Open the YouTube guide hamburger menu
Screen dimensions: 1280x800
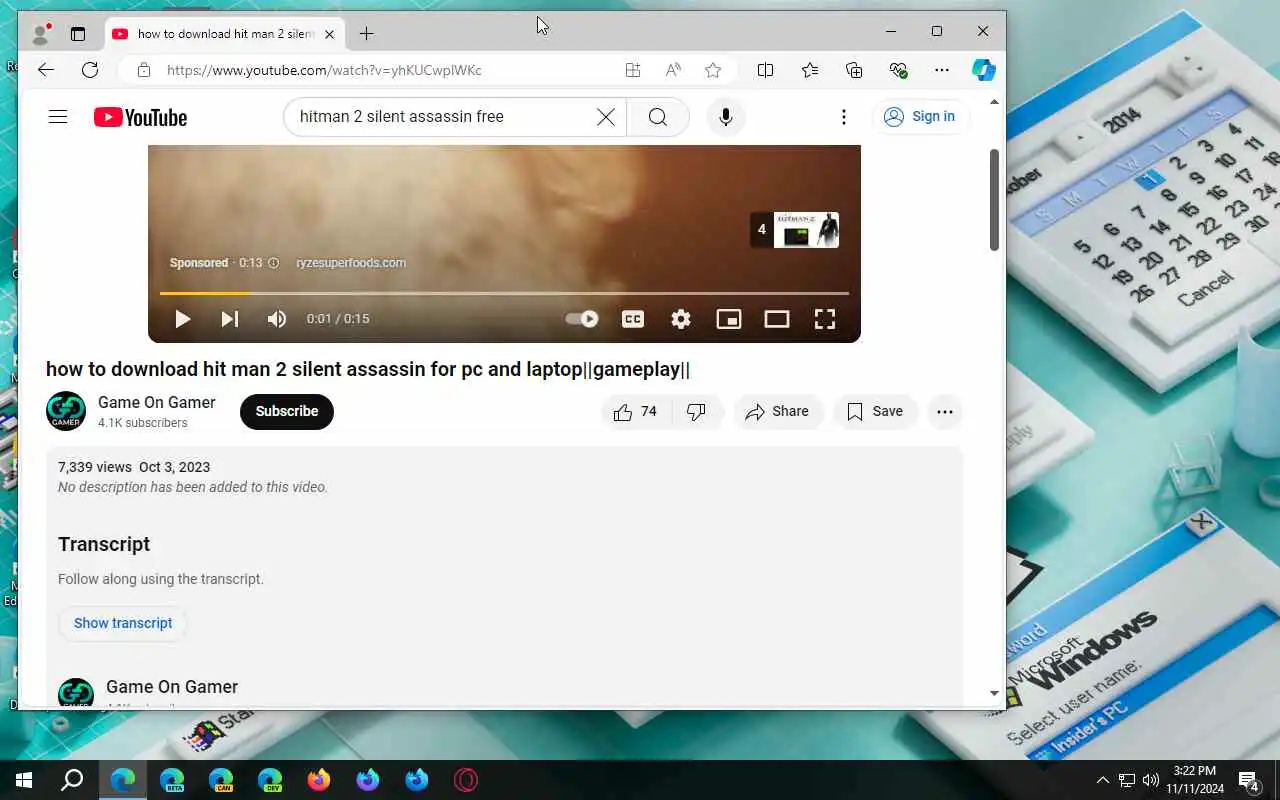[x=58, y=117]
